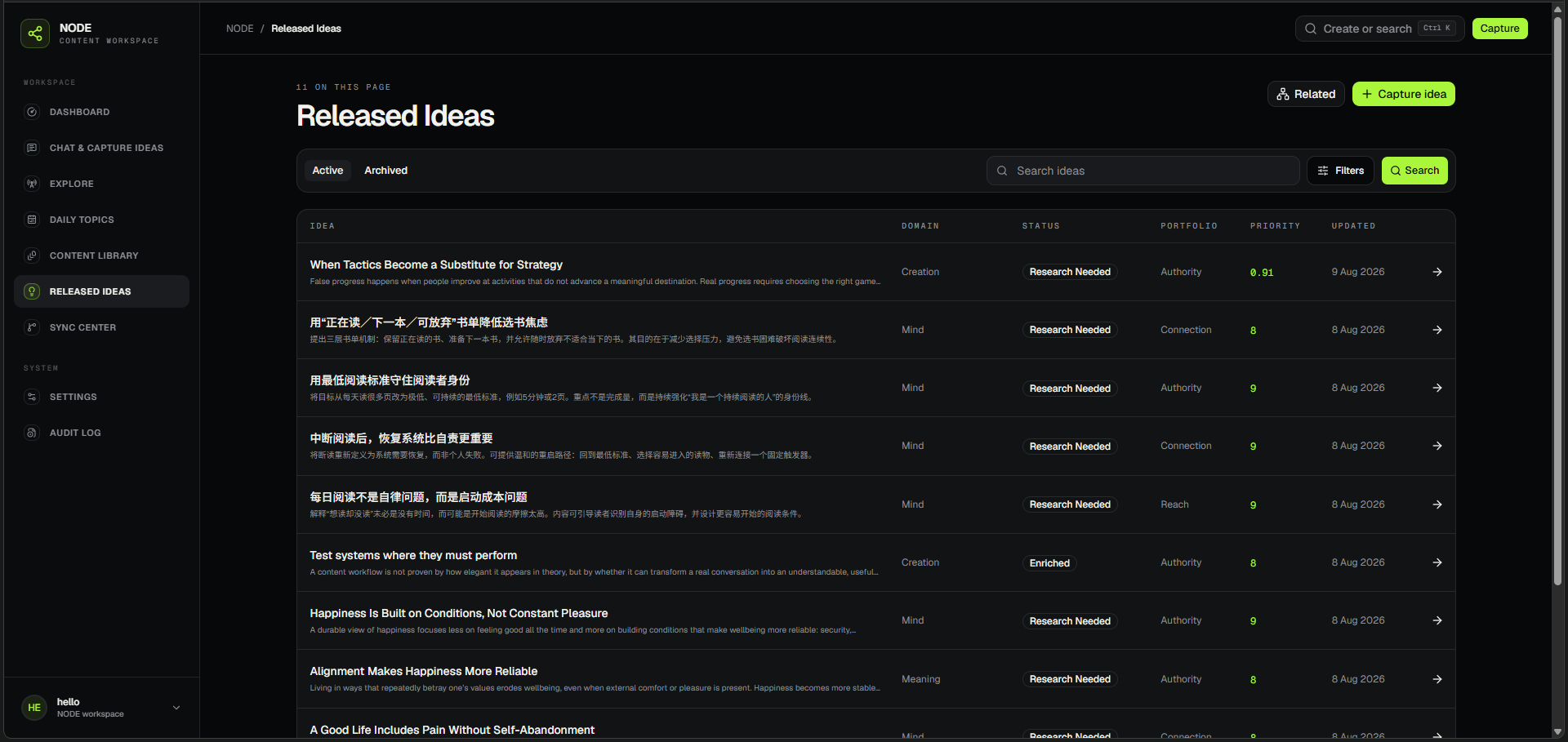Click the Create or search box
This screenshot has height=742, width=1568.
point(1379,29)
